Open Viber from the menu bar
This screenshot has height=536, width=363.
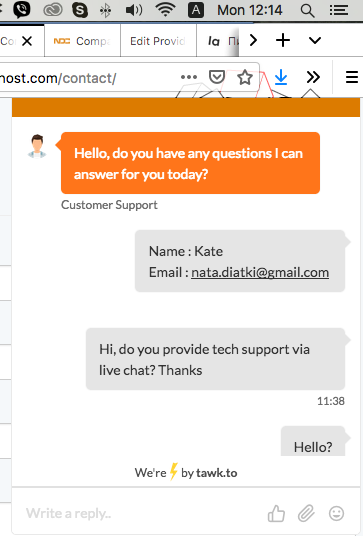click(22, 10)
